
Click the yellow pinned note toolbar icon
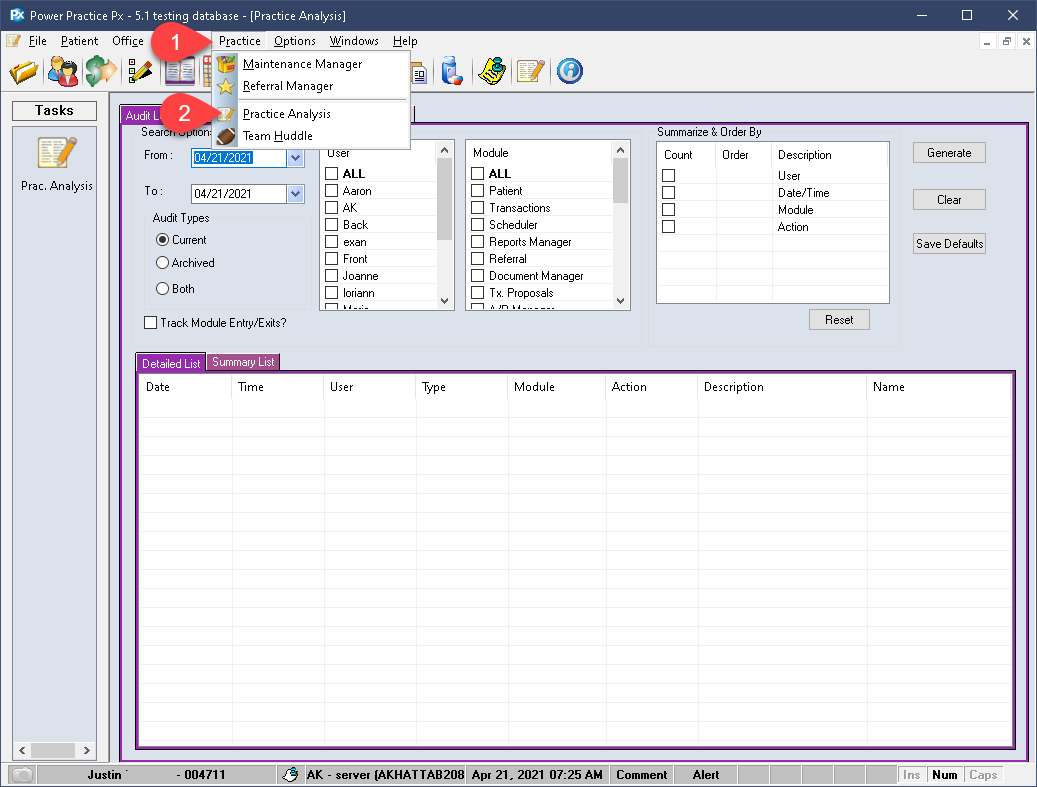tap(492, 71)
